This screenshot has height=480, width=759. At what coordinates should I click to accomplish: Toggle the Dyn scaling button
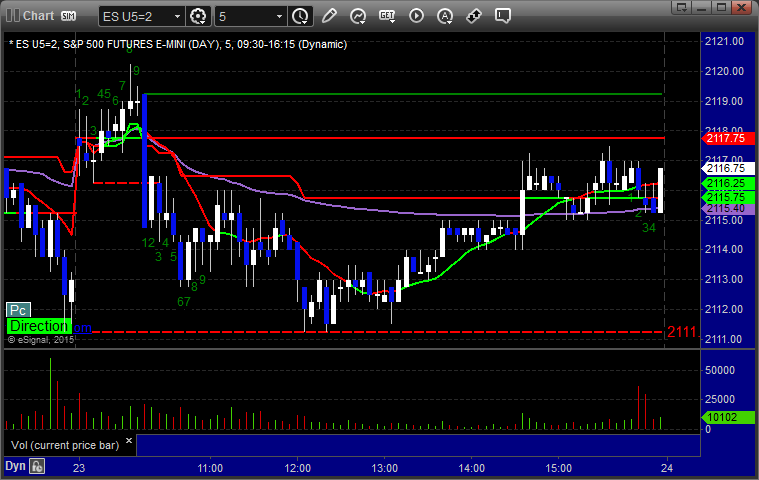click(15, 466)
